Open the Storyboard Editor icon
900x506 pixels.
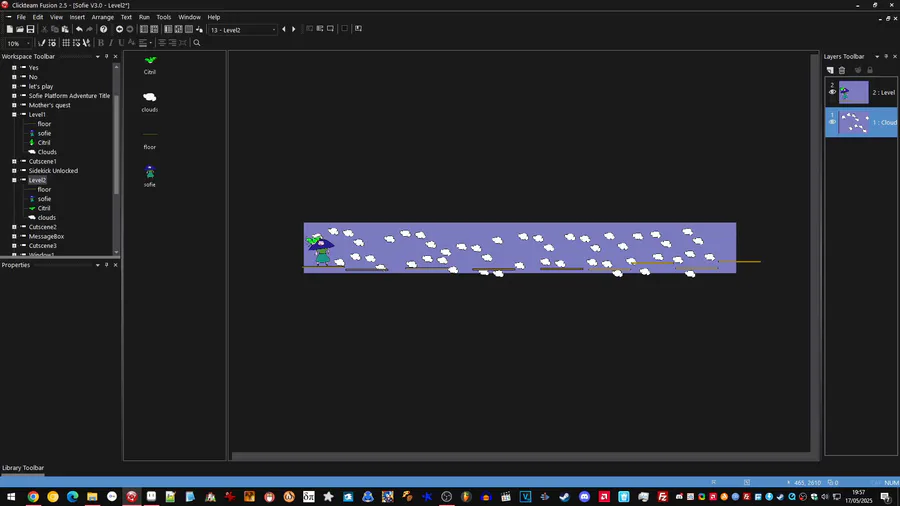coord(144,29)
